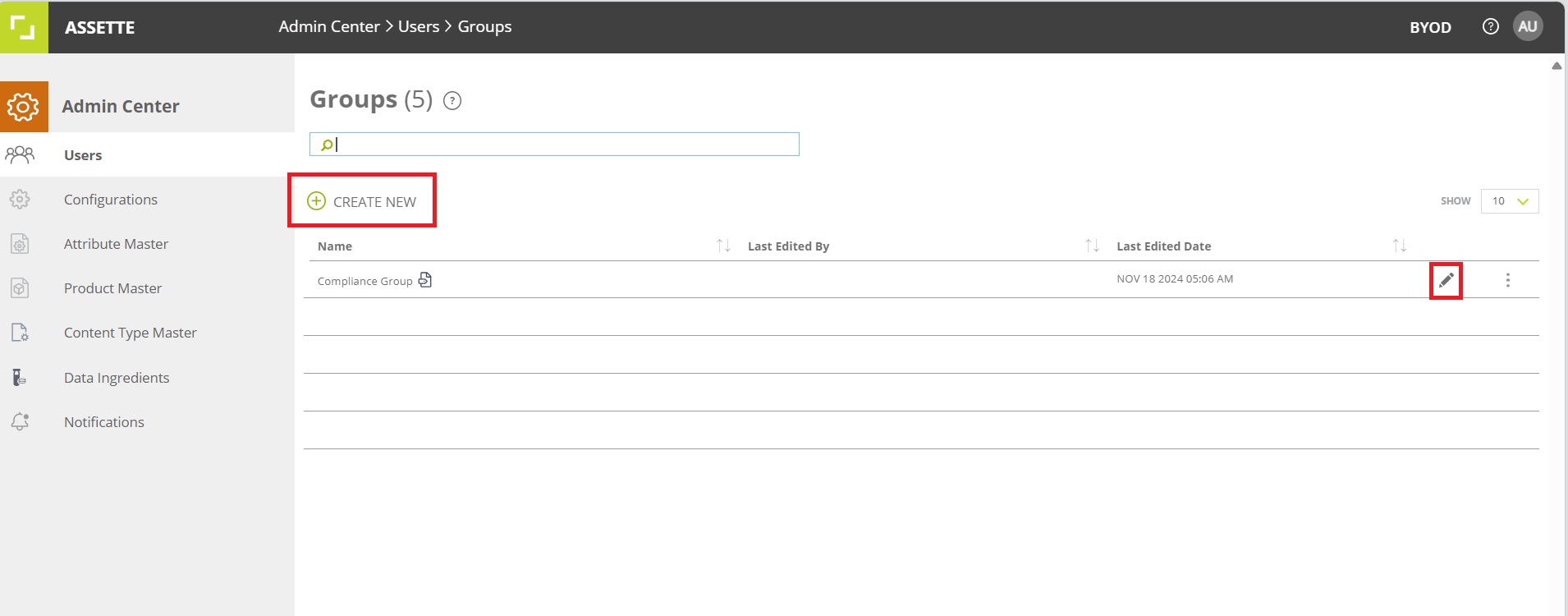Click the help icon next to Groups heading
The height and width of the screenshot is (616, 1568).
(452, 101)
